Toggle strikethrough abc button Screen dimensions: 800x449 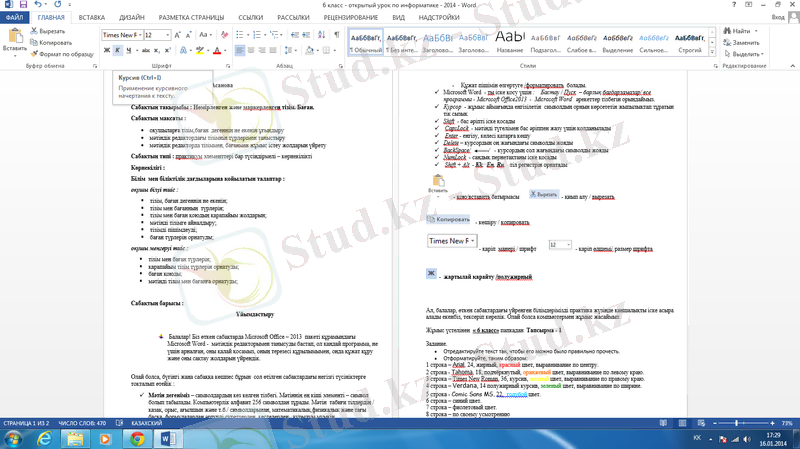pyautogui.click(x=146, y=50)
